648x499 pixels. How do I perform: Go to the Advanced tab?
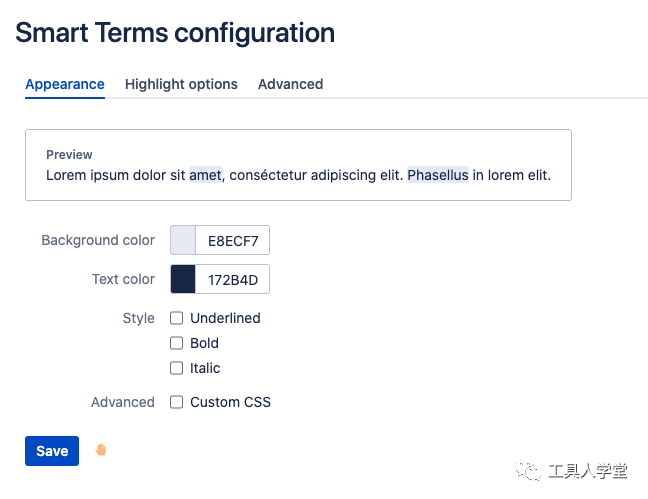coord(290,84)
